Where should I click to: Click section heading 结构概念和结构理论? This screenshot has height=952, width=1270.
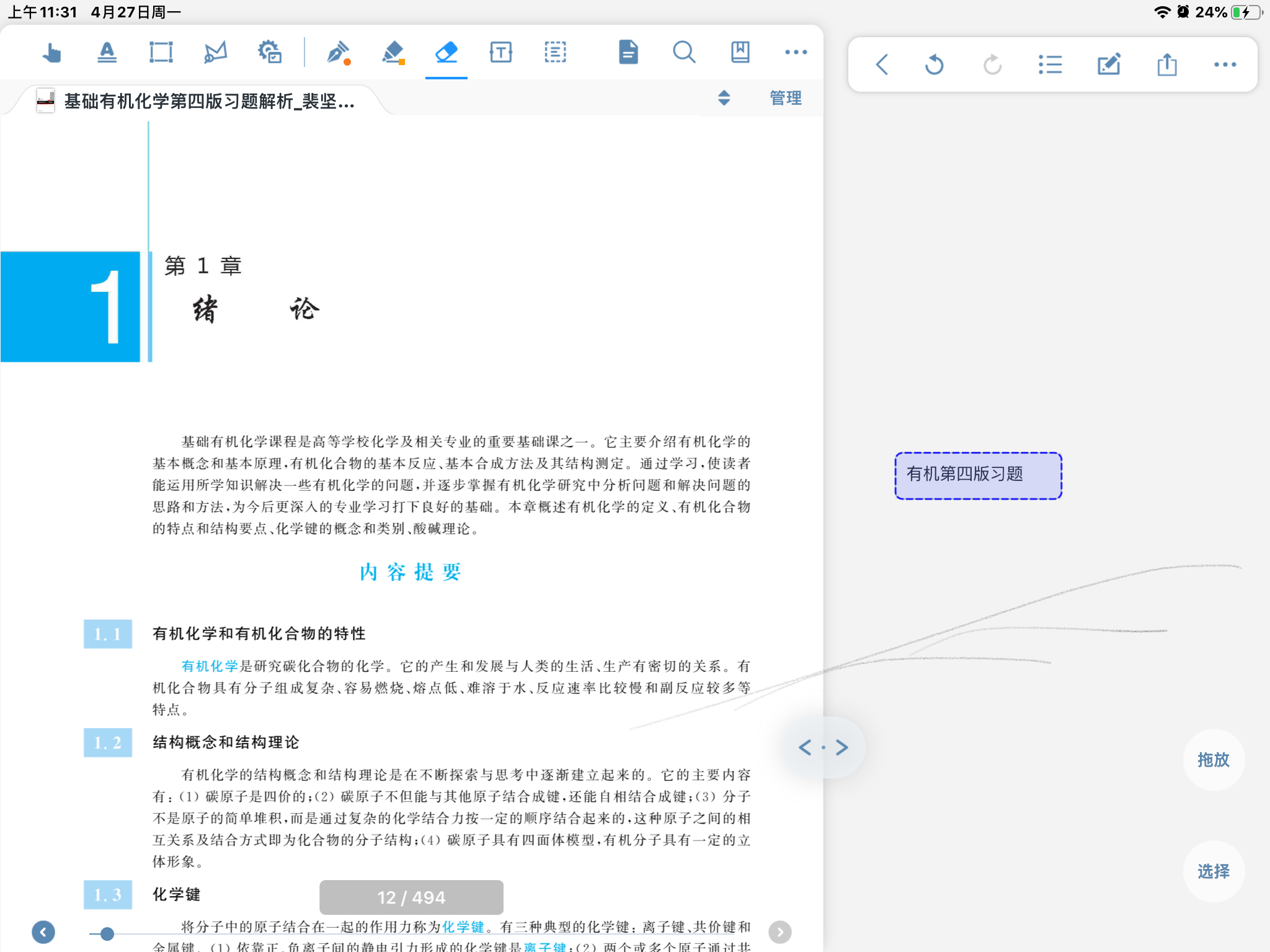point(226,742)
